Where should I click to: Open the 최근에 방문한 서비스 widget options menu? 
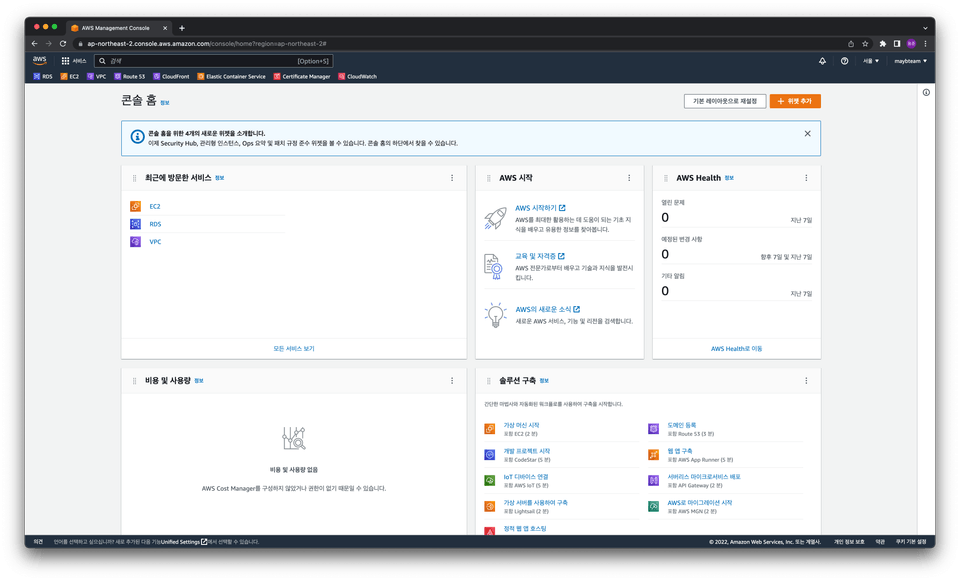pyautogui.click(x=452, y=178)
